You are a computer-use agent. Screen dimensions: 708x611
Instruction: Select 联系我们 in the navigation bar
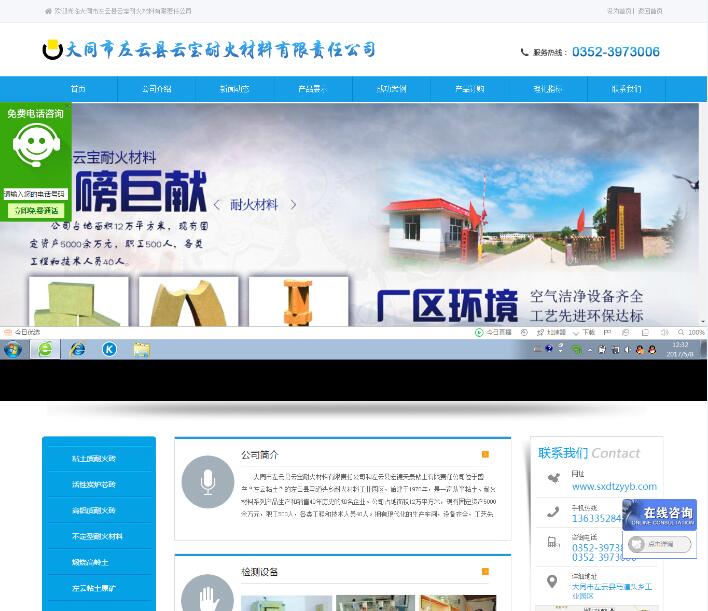626,89
